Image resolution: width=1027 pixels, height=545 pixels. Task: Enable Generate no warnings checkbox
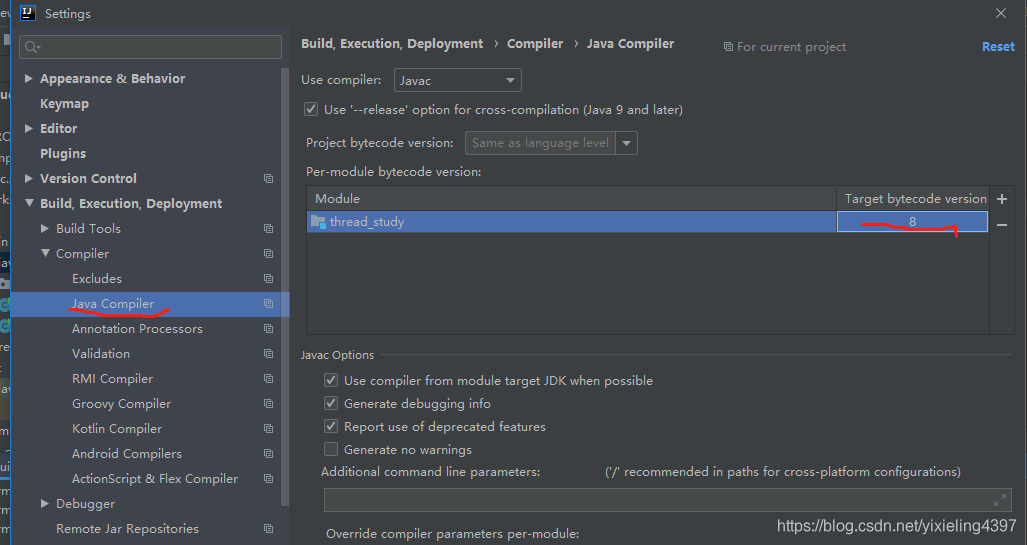pyautogui.click(x=331, y=449)
